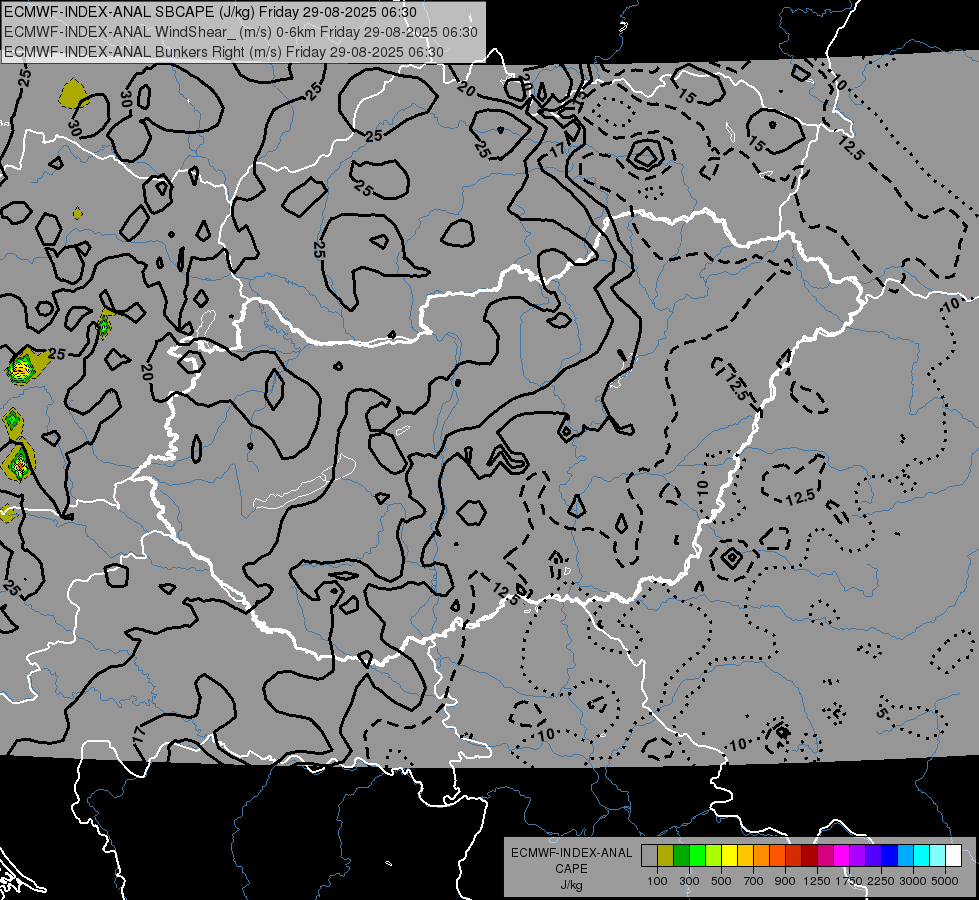The image size is (979, 900).
Task: Select the 5000 legend value
Action: point(945,881)
